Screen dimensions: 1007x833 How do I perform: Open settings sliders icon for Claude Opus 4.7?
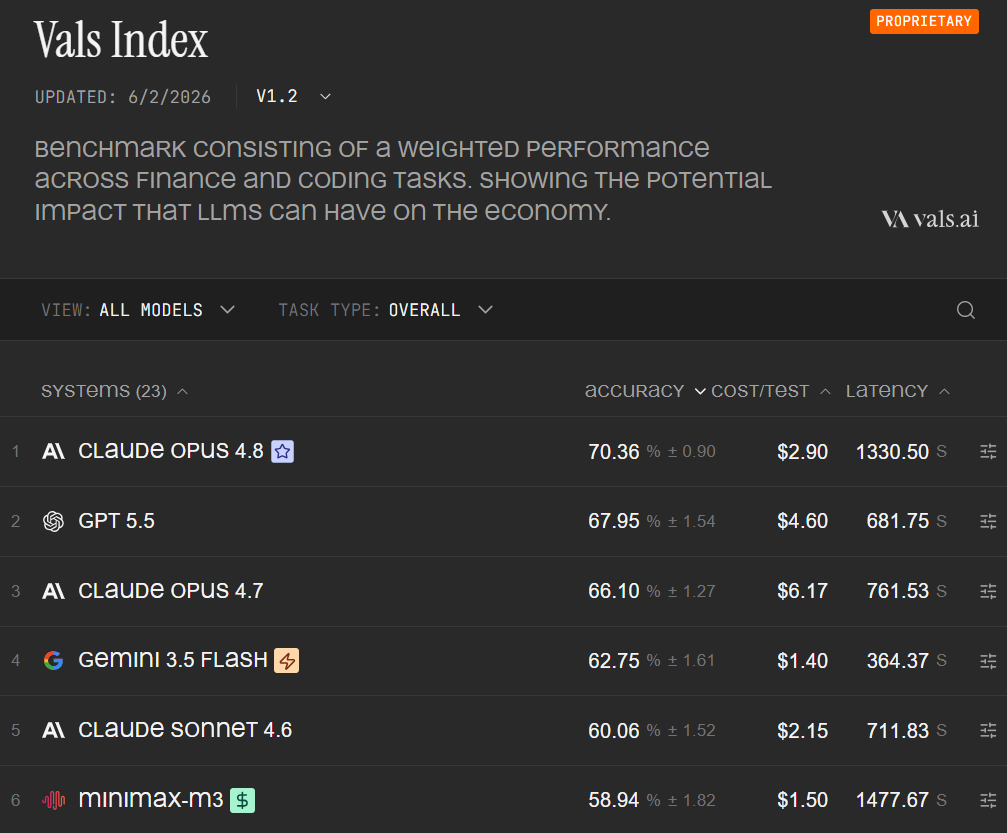[x=988, y=591]
